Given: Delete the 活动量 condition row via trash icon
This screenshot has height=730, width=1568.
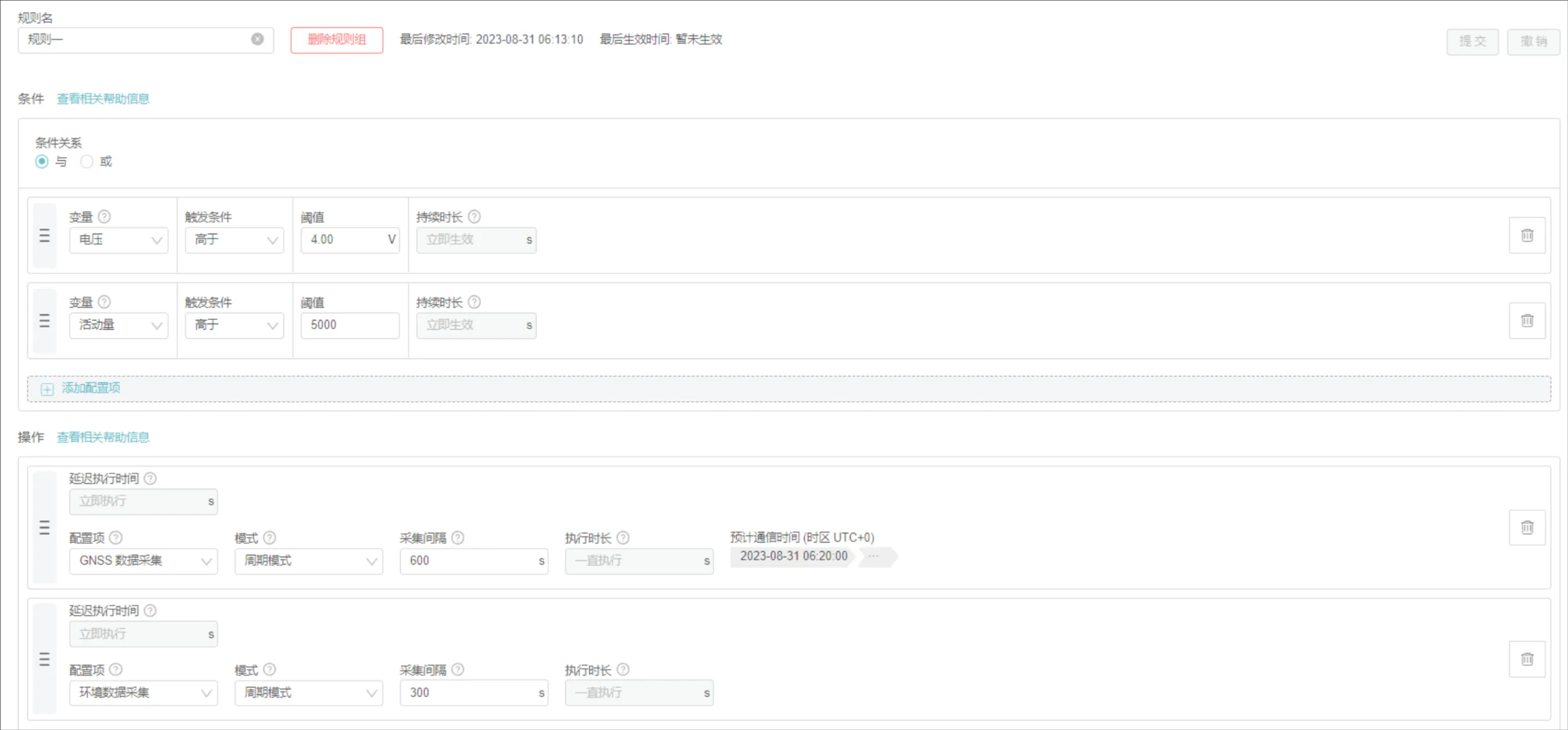Looking at the screenshot, I should coord(1526,321).
